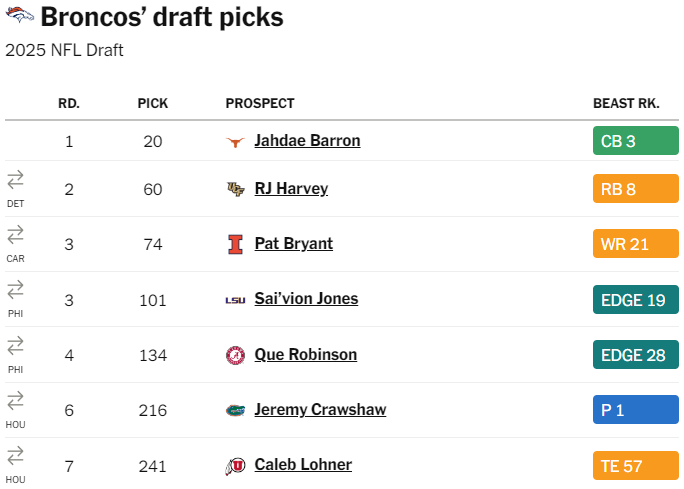This screenshot has height=489, width=684.
Task: Click the PROSPECT column header
Action: click(x=260, y=104)
